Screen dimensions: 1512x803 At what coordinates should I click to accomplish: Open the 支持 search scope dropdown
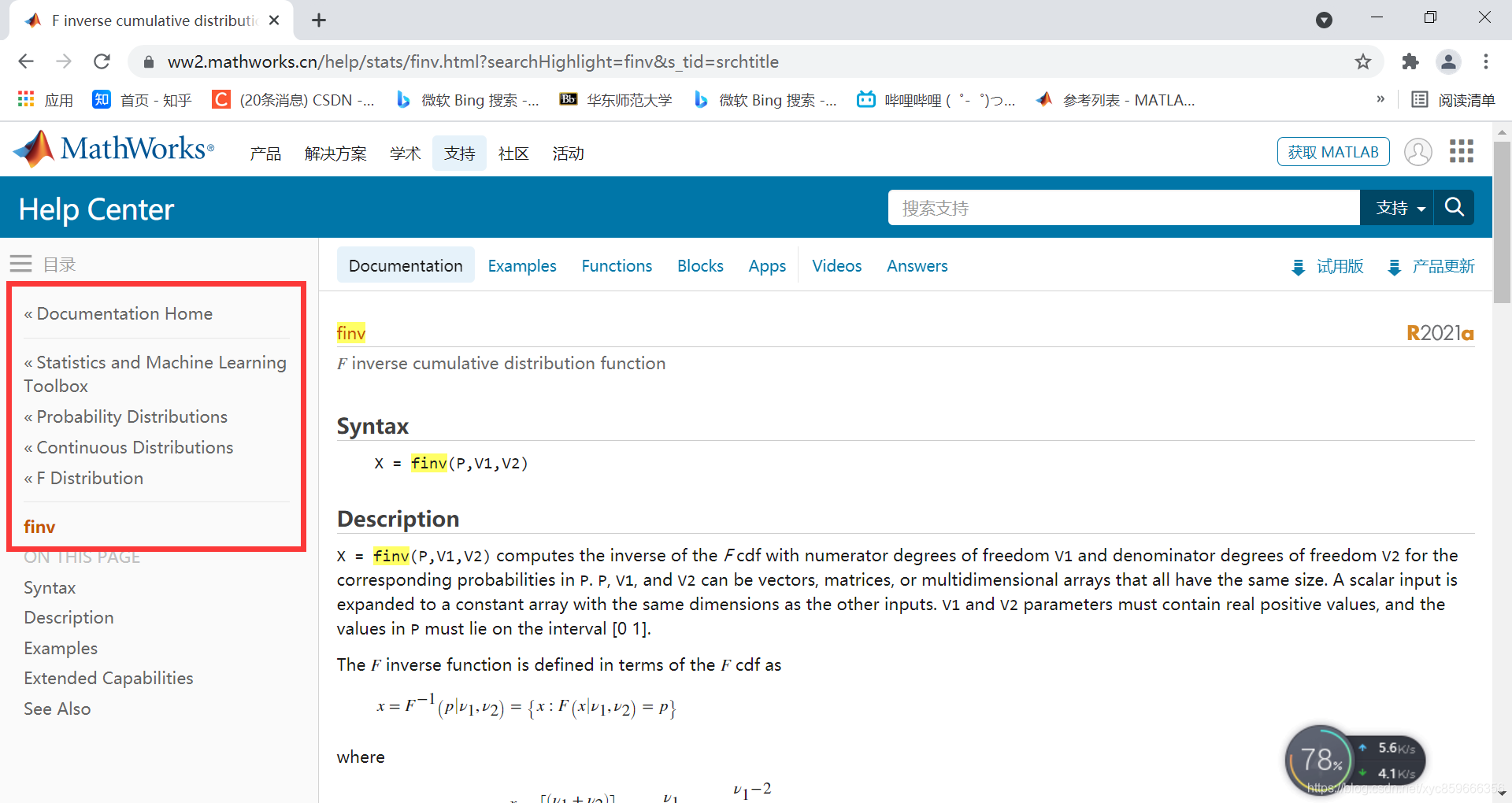(x=1397, y=207)
